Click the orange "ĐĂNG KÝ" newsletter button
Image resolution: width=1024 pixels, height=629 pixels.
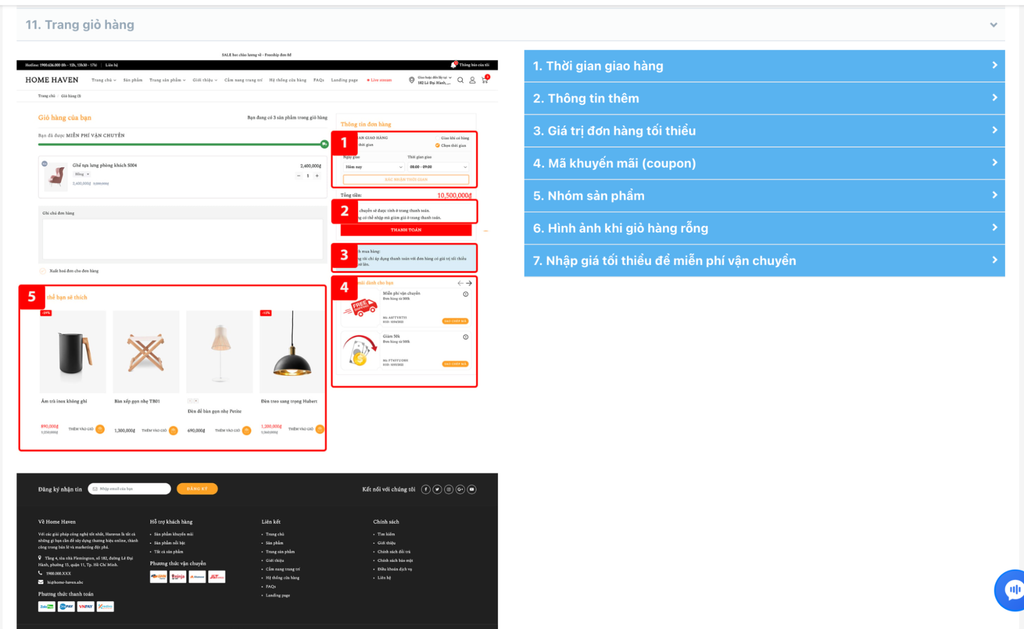point(197,489)
